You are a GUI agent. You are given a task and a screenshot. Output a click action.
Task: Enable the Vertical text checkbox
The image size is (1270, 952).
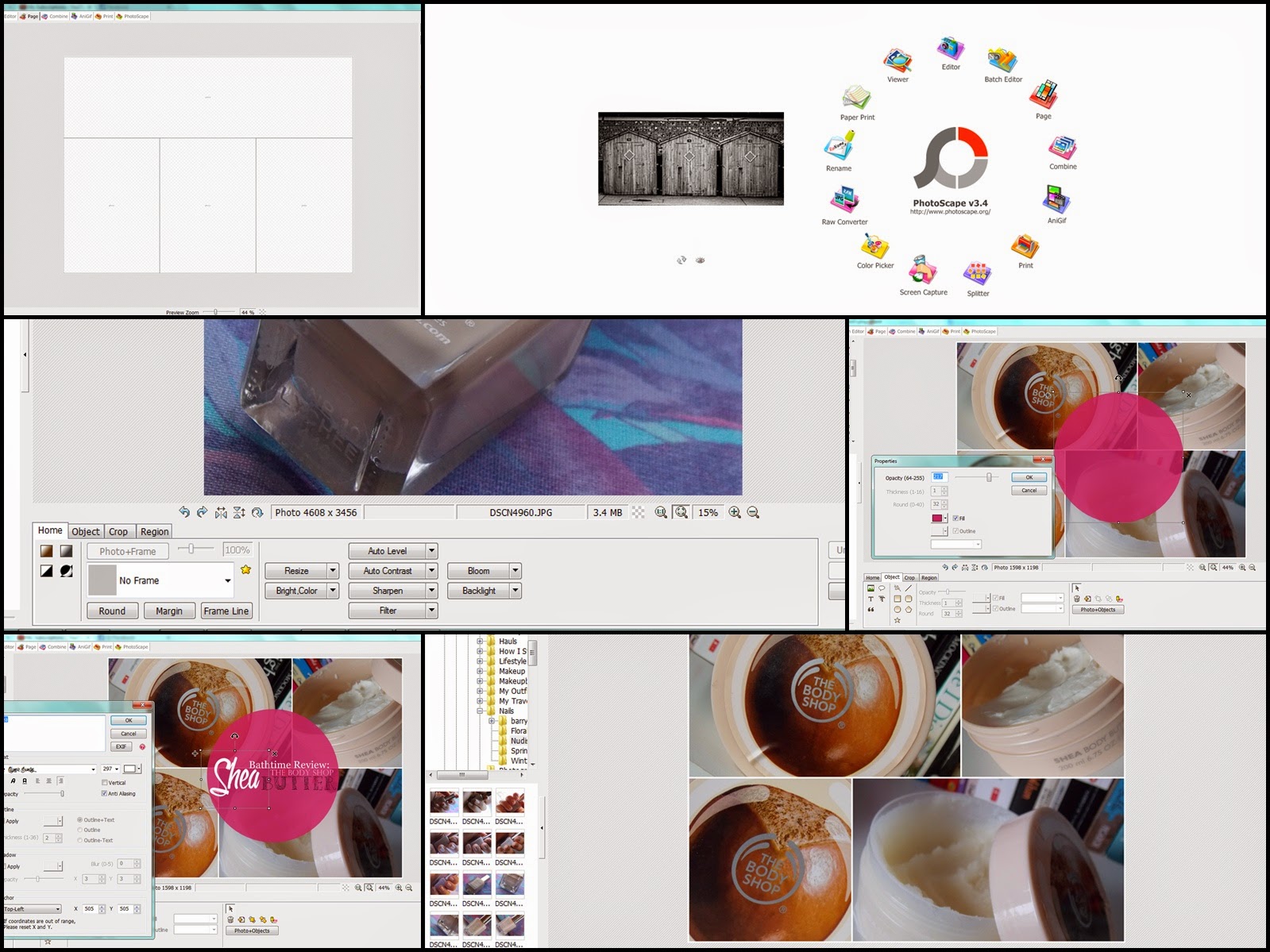click(104, 782)
